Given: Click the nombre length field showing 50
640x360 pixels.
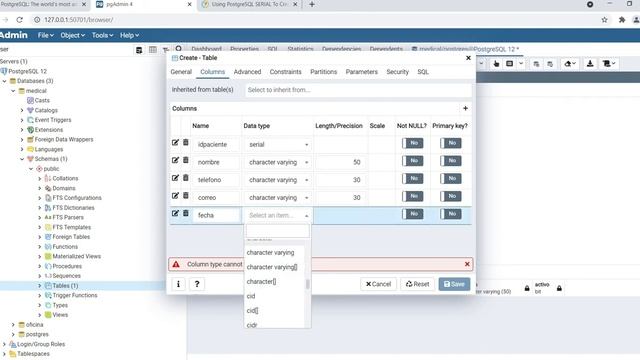Looking at the screenshot, I should point(340,162).
